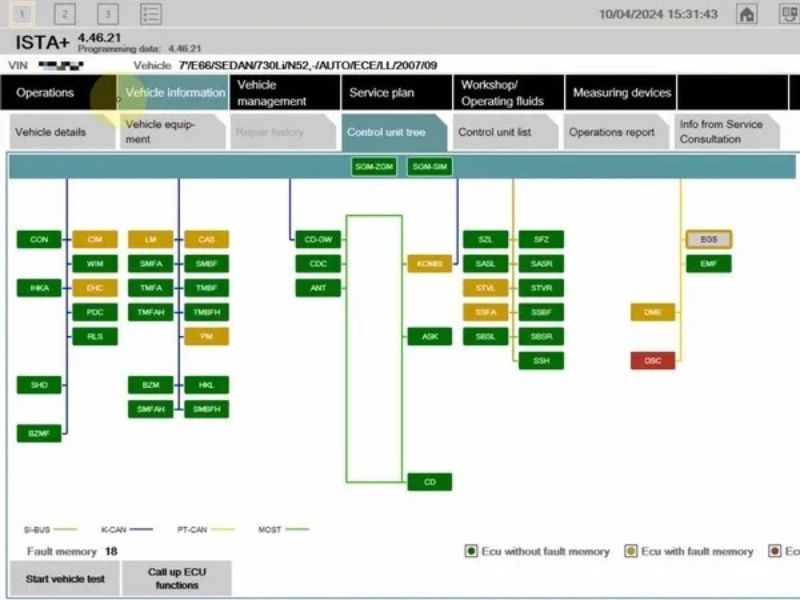Screen dimensions: 800x600
Task: Select the SGM-ZGM gateway node
Action: tap(374, 167)
